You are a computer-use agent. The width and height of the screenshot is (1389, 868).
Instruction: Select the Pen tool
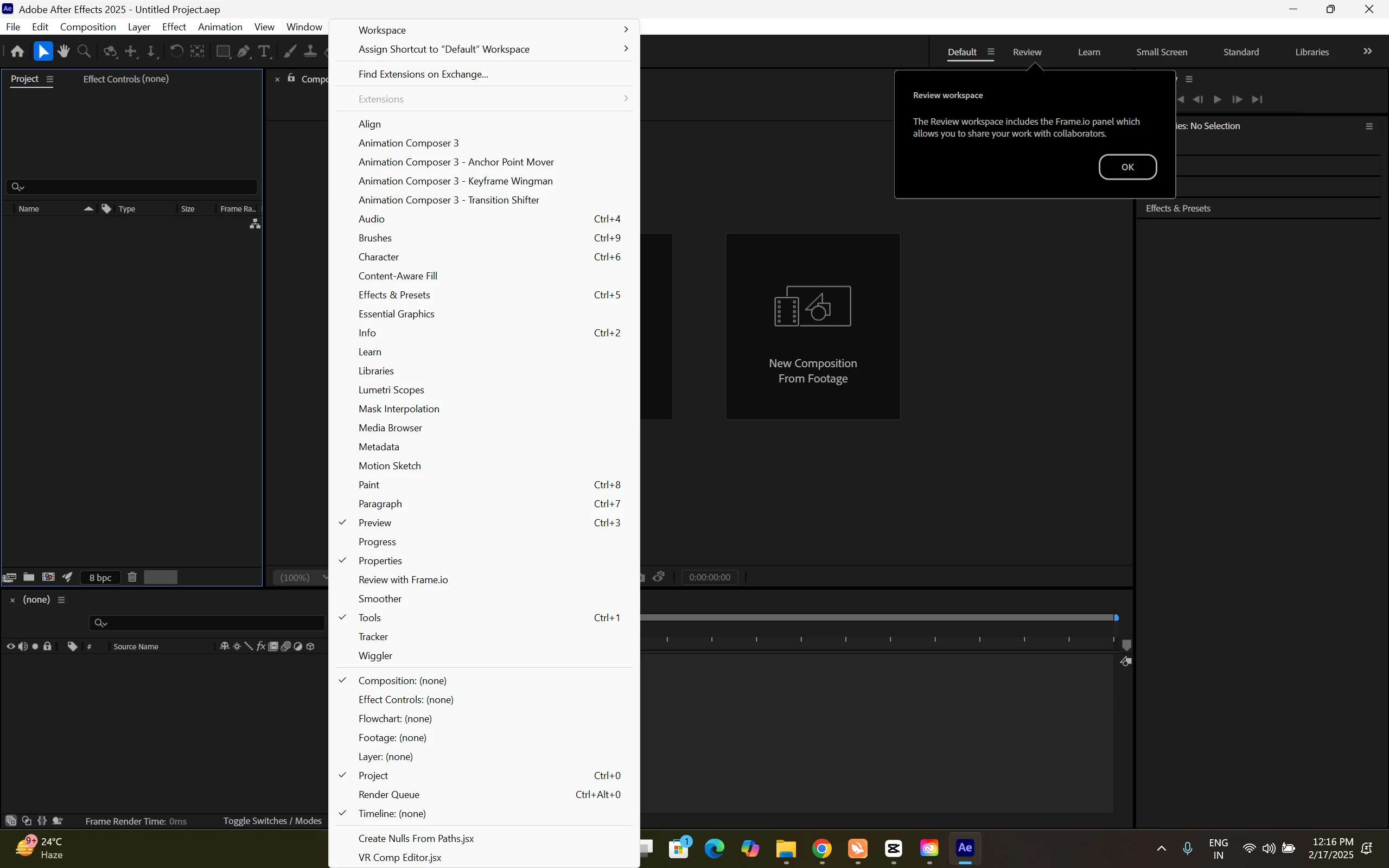[244, 52]
